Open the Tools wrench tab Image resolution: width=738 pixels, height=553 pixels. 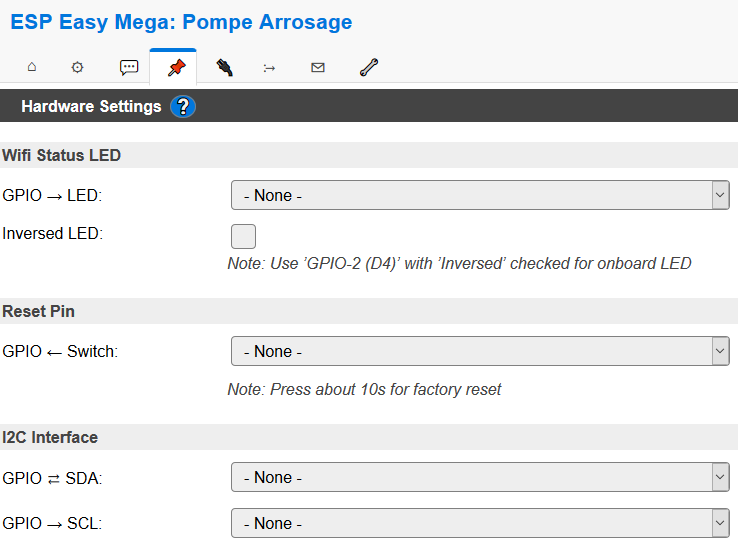coord(368,67)
